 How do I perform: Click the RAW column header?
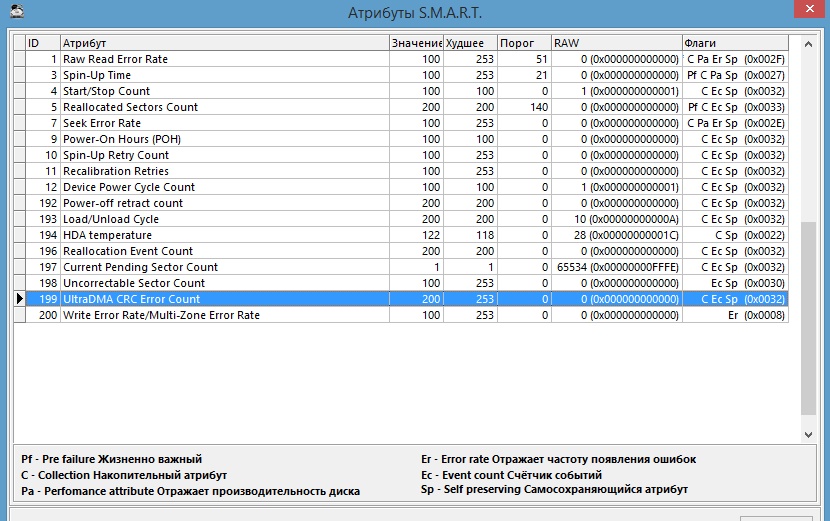click(617, 43)
